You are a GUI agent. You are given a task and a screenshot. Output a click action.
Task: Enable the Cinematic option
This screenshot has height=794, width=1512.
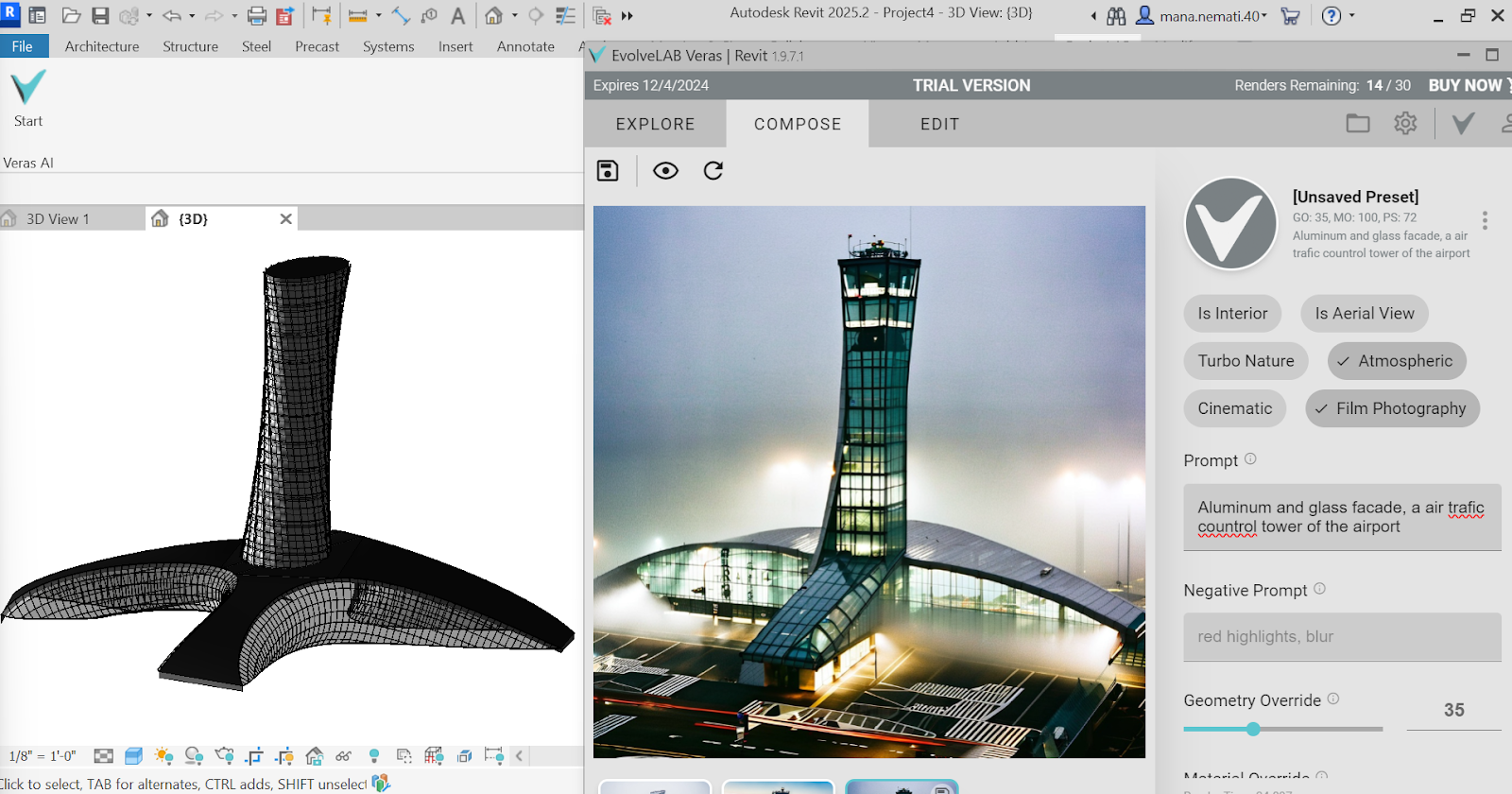1235,408
